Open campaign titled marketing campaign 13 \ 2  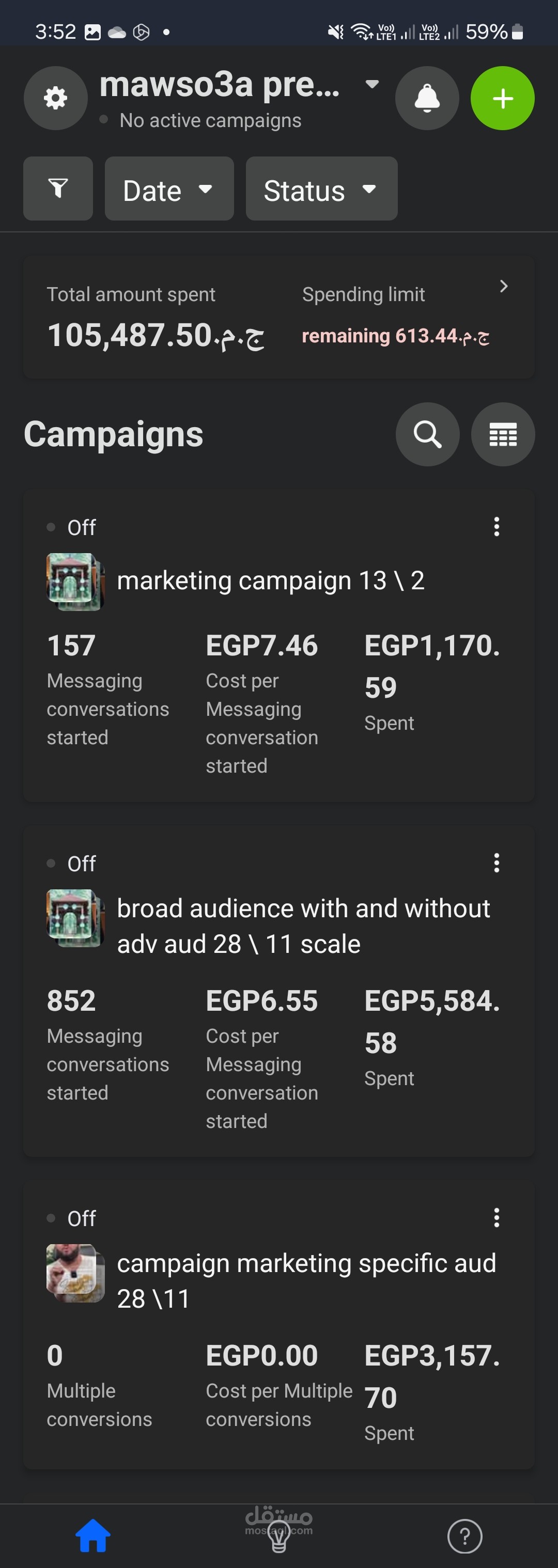tap(270, 581)
